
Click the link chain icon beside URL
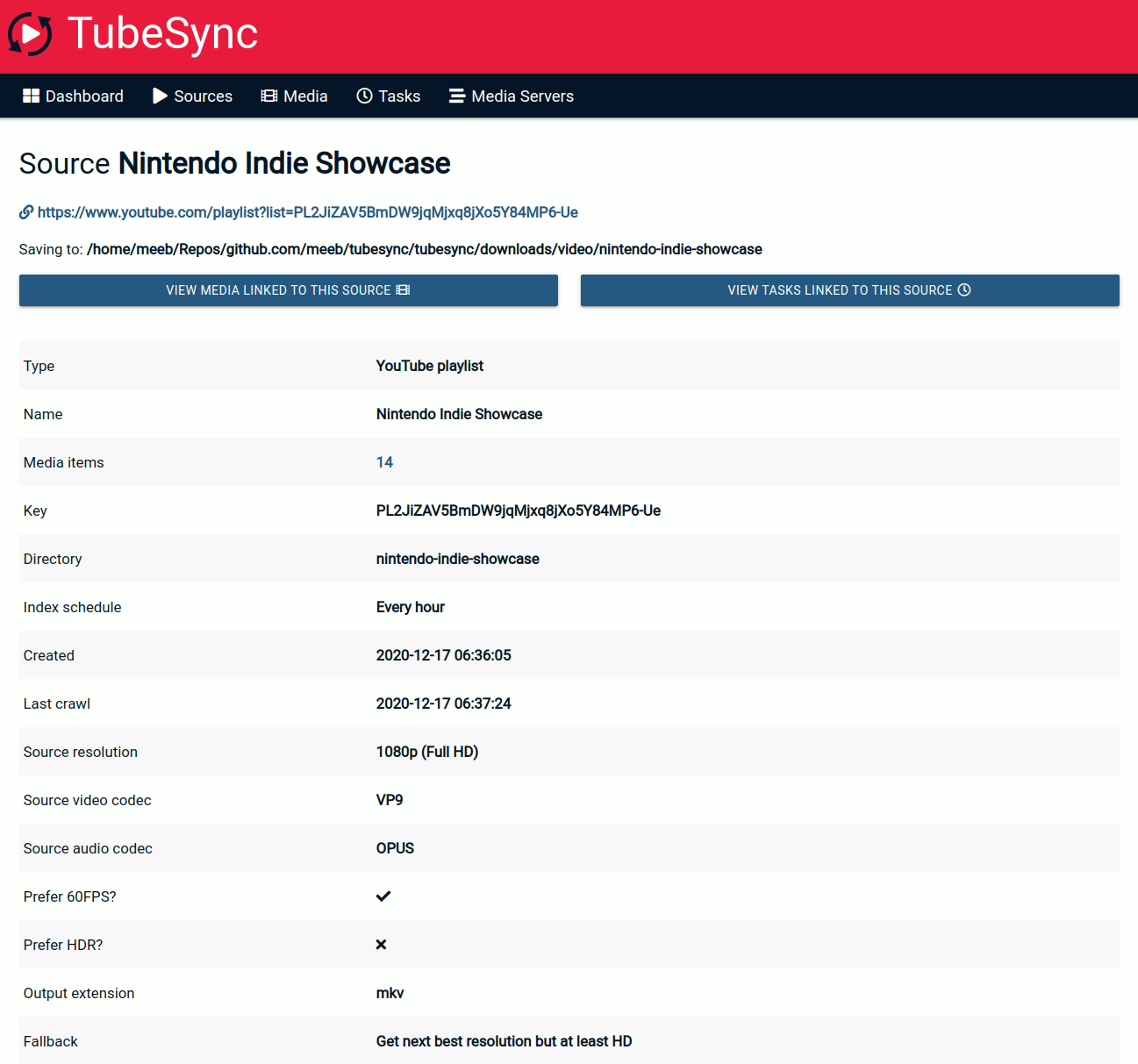[x=26, y=212]
